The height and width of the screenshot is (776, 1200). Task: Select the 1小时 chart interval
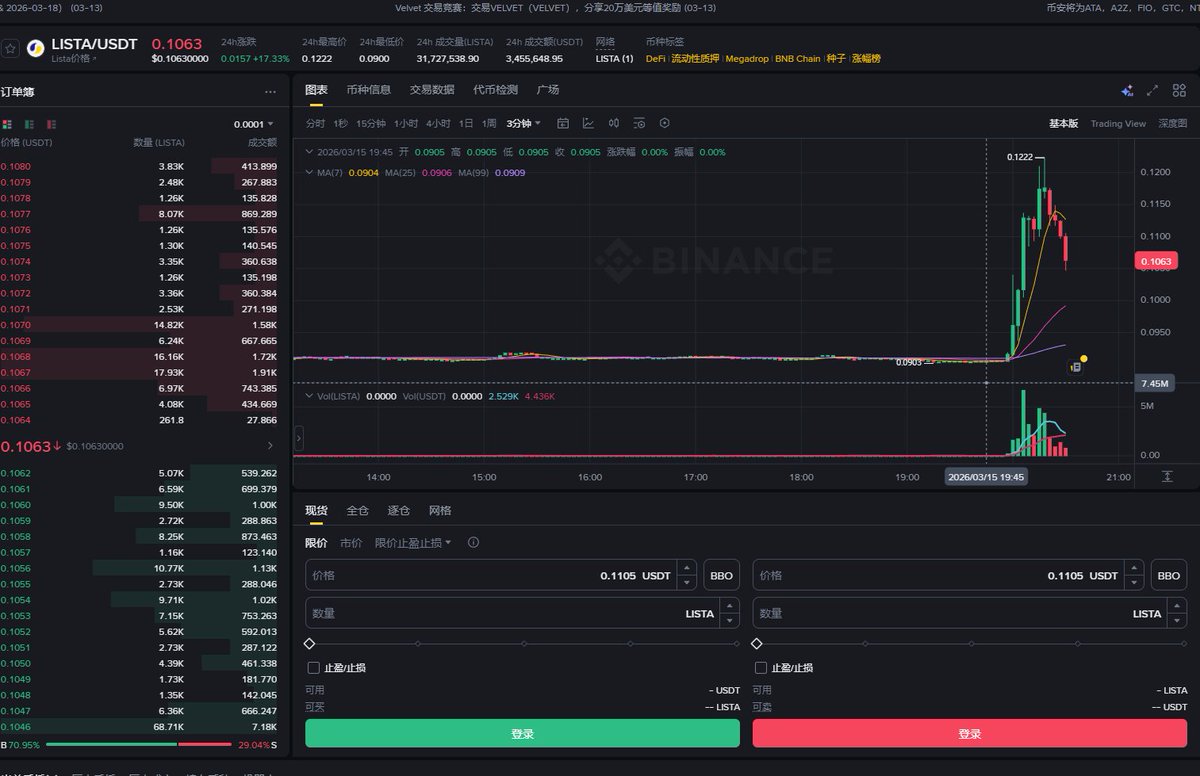406,123
